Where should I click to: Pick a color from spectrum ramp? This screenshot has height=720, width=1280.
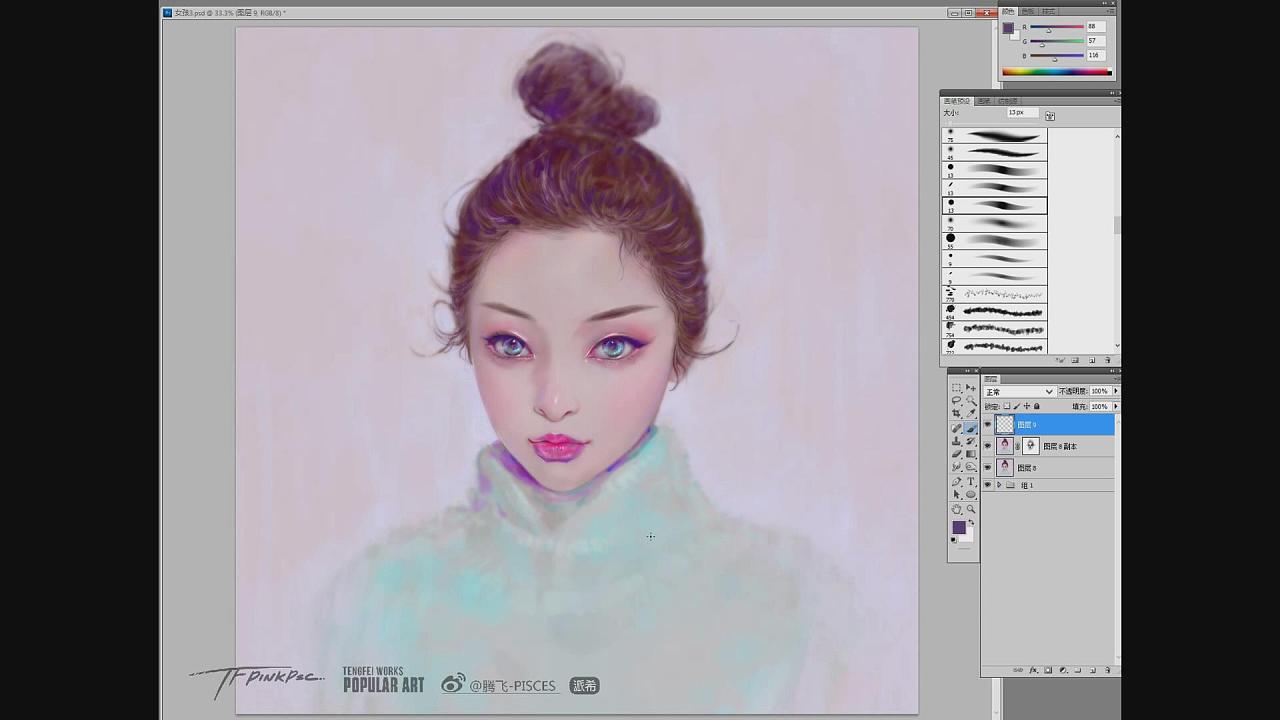coord(1057,71)
